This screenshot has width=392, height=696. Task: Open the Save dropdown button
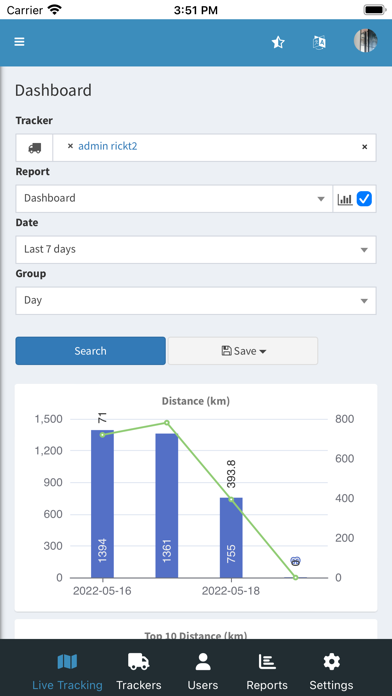click(x=243, y=351)
